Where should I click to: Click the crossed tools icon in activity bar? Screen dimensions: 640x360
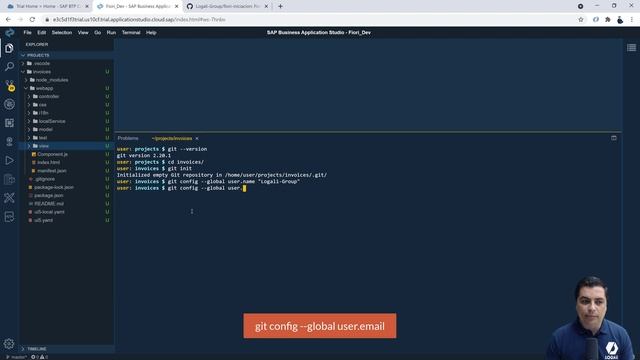click(9, 198)
